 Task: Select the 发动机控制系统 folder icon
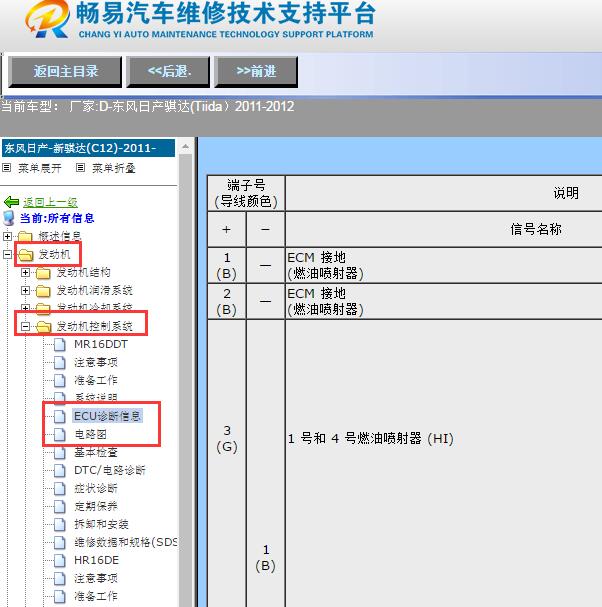[44, 327]
